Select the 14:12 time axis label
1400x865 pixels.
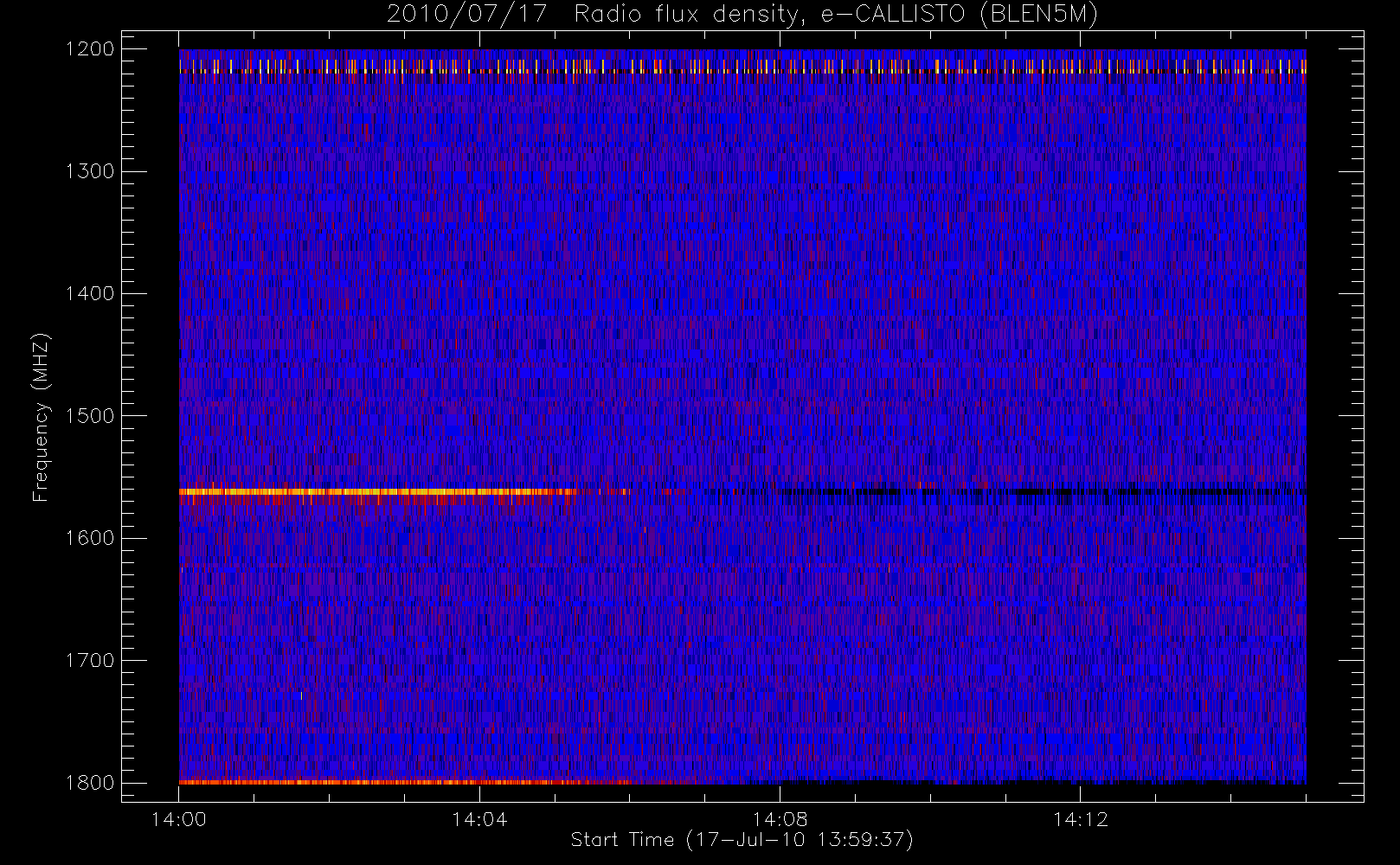(x=1080, y=820)
